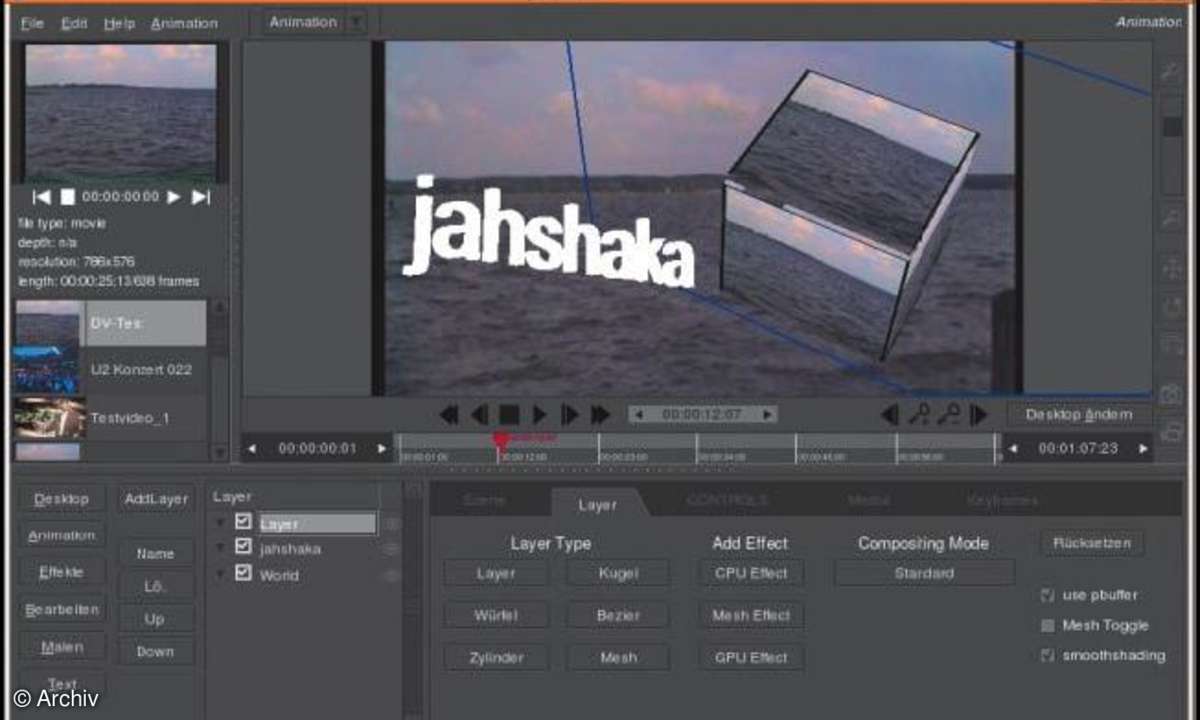Jump to the next keyframe arrow
The width and height of the screenshot is (1200, 720).
pyautogui.click(x=979, y=414)
